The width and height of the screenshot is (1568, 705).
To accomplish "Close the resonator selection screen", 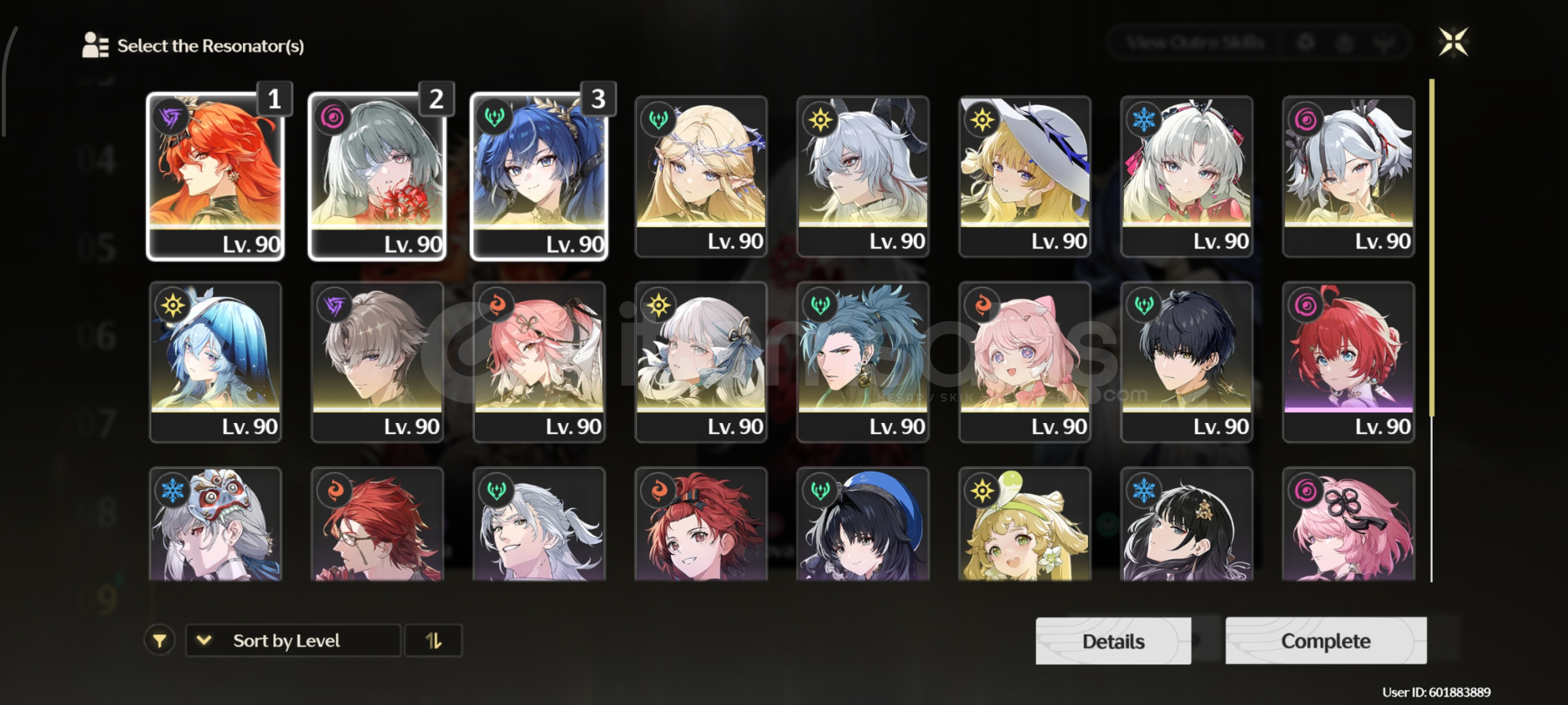I will click(1453, 42).
